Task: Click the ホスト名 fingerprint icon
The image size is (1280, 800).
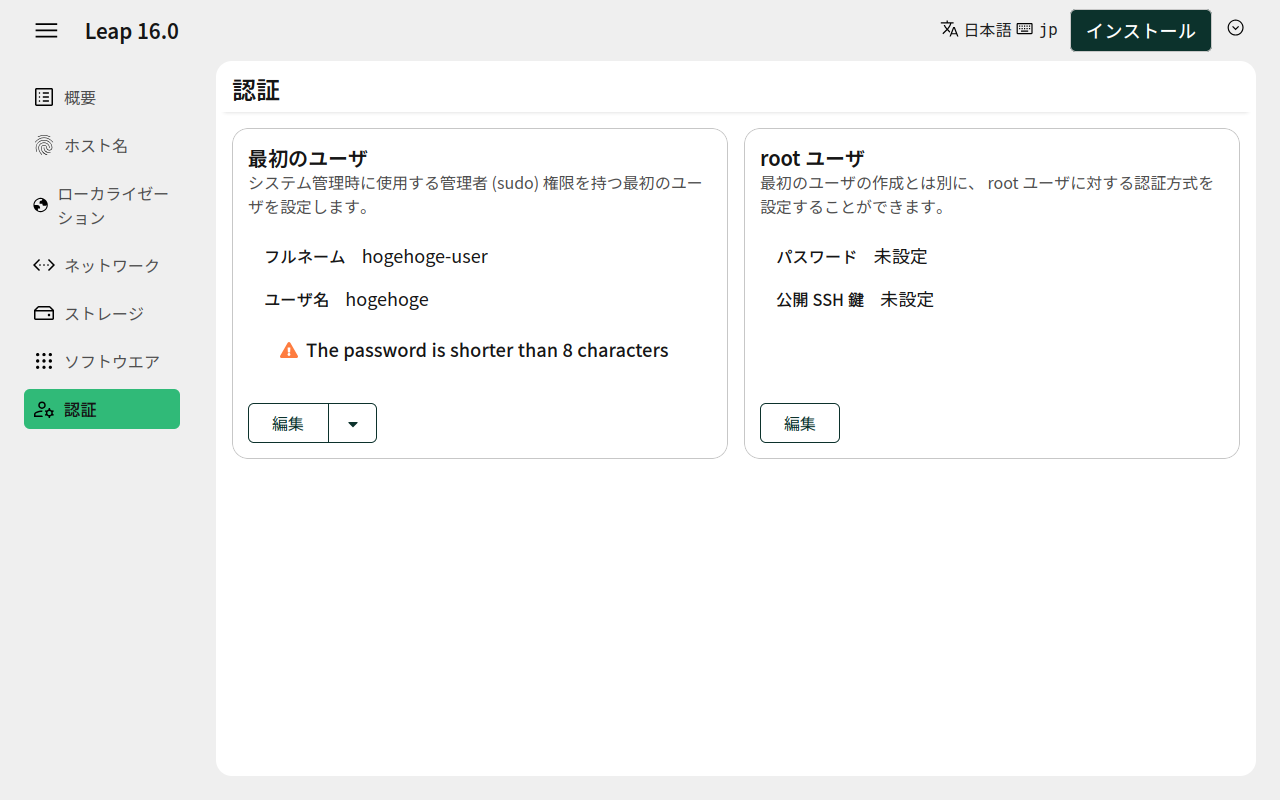Action: 44,145
